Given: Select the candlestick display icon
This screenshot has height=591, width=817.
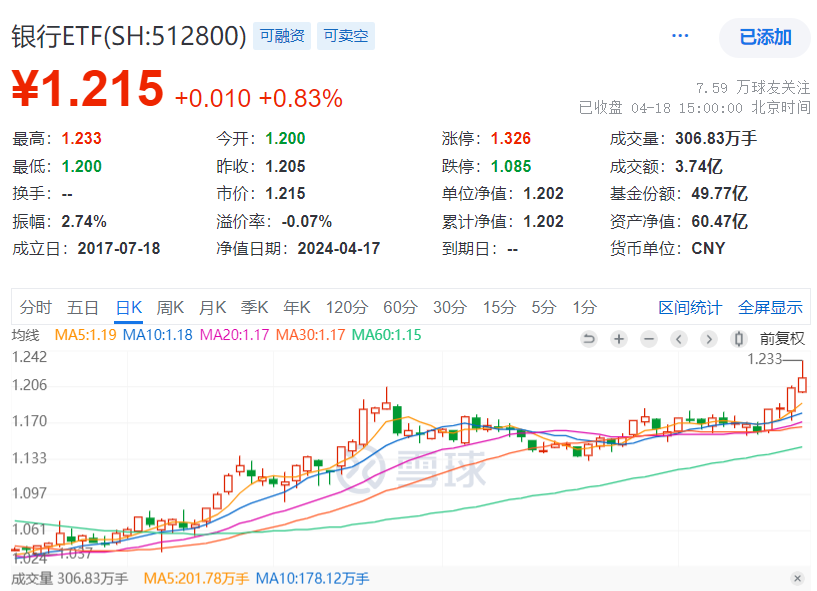Looking at the screenshot, I should (x=738, y=339).
